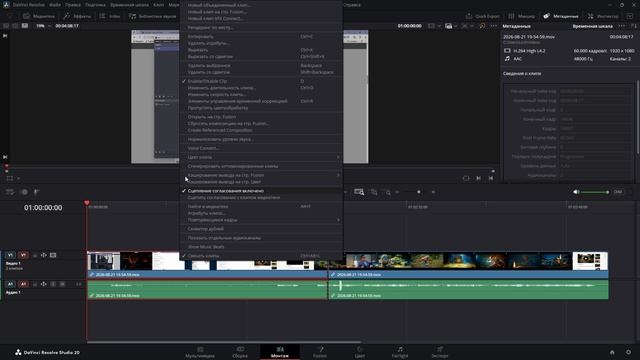This screenshot has height=360, width=640.
Task: Open the Эффекты panel from the toolbar
Action: coord(77,16)
